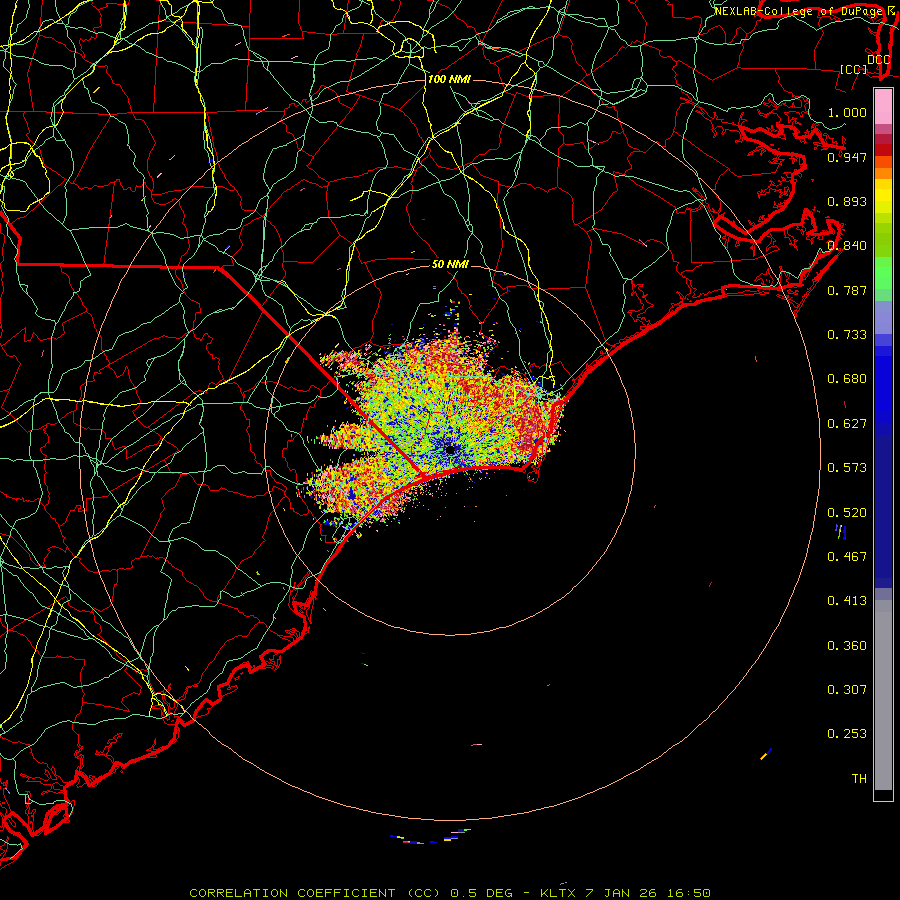This screenshot has width=900, height=900.
Task: Click the NEXLAB-College of DuPage header text
Action: tap(798, 11)
